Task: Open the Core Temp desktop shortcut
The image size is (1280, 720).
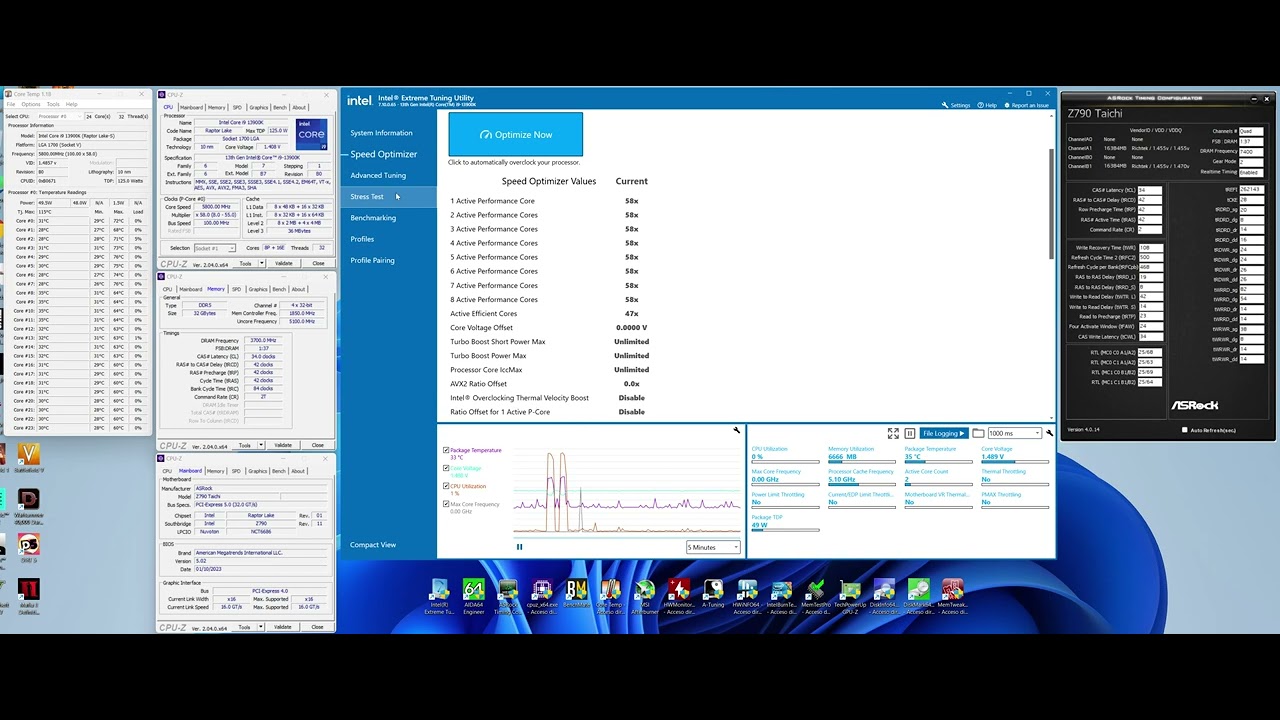Action: (610, 596)
